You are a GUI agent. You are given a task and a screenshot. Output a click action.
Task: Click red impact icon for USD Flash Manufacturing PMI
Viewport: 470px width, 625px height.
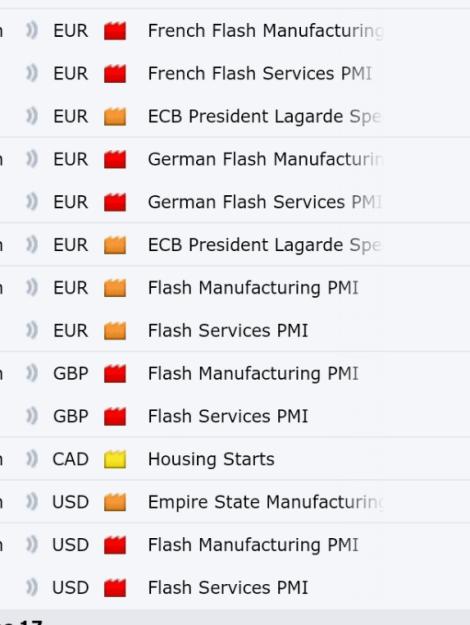pos(115,545)
